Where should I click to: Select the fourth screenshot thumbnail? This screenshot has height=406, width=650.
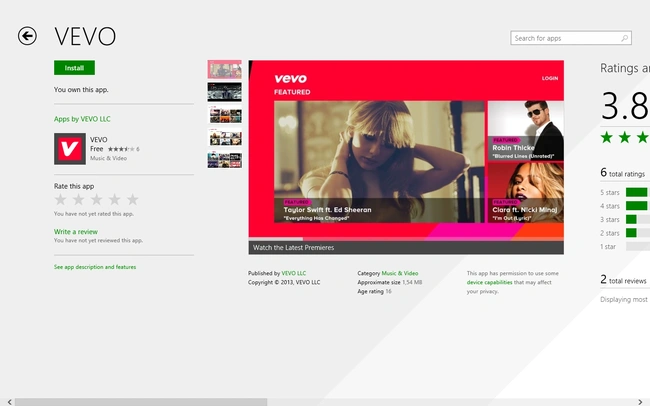coord(225,137)
